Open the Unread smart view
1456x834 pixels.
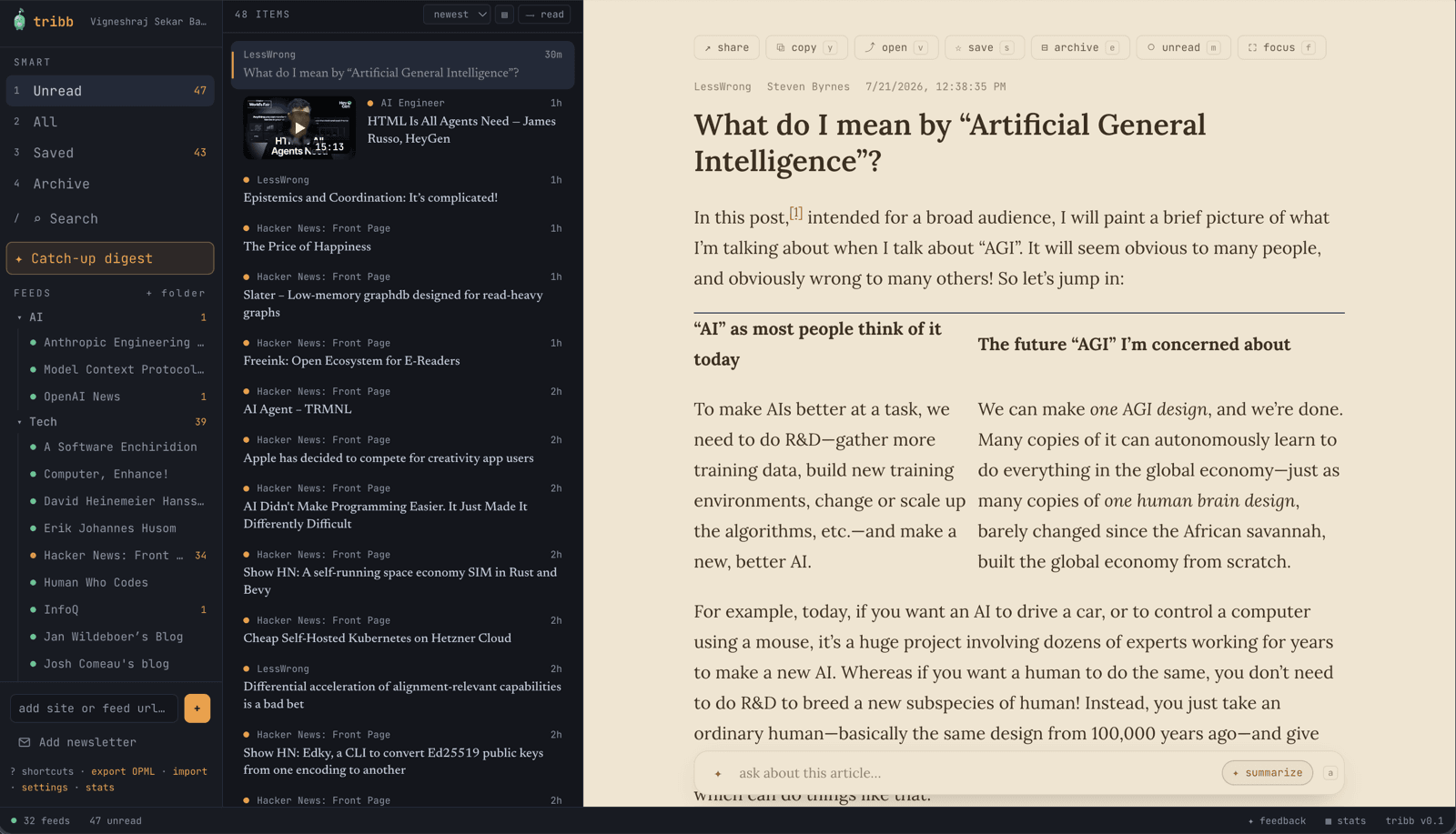[x=110, y=91]
